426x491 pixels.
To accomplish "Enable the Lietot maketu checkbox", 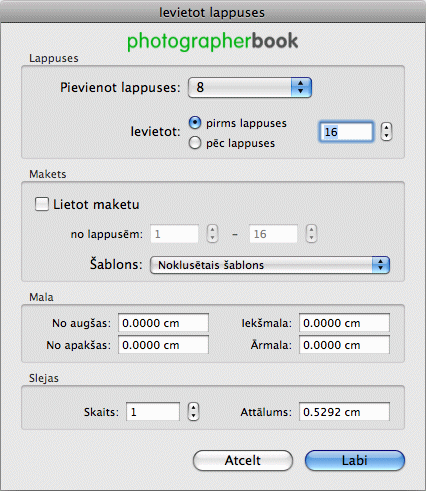I will point(42,204).
